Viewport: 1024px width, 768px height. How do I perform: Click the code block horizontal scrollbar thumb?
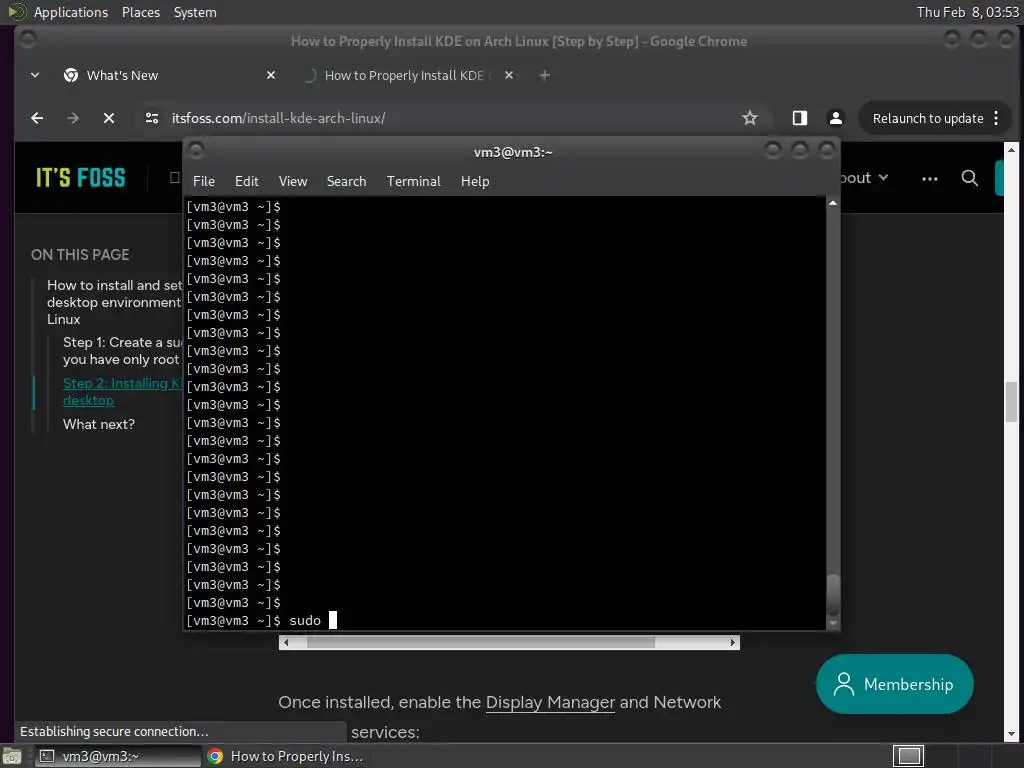tap(481, 643)
